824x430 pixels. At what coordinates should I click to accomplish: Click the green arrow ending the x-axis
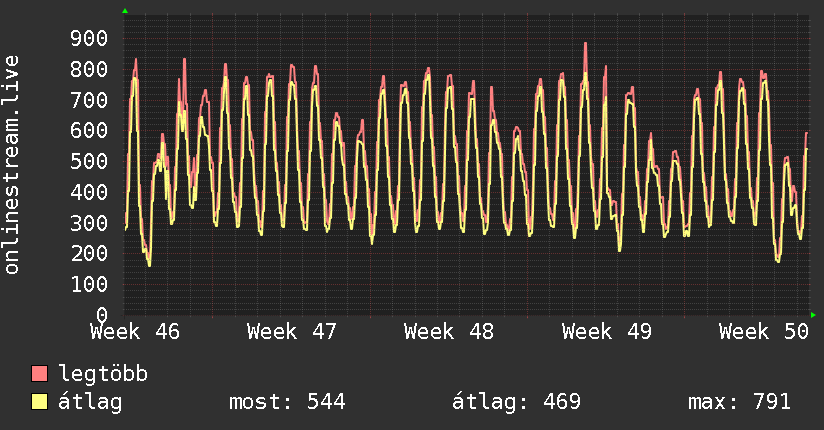(813, 315)
